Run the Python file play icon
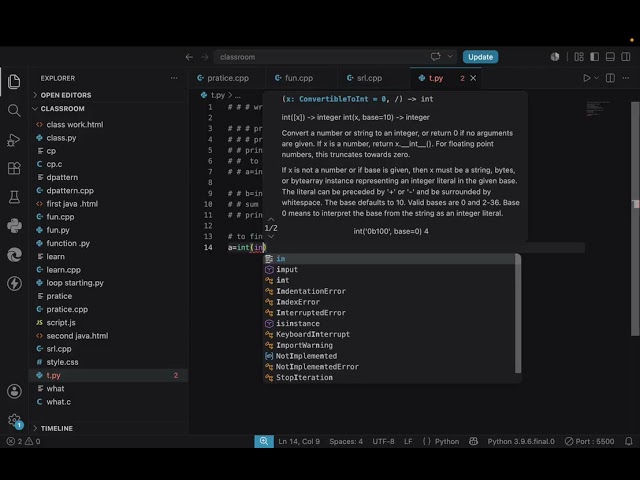 [587, 78]
